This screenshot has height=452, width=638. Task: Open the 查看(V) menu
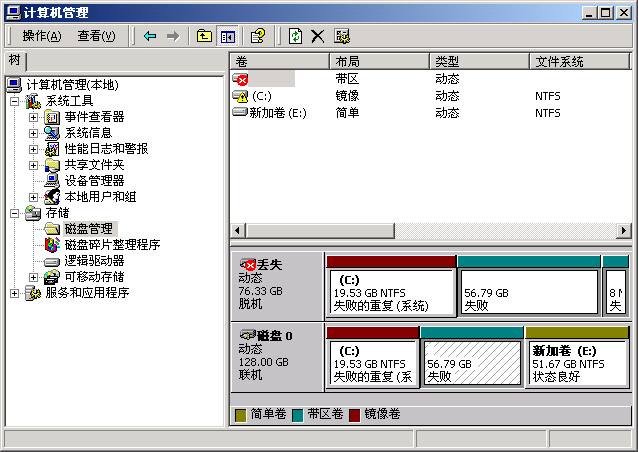tap(96, 36)
